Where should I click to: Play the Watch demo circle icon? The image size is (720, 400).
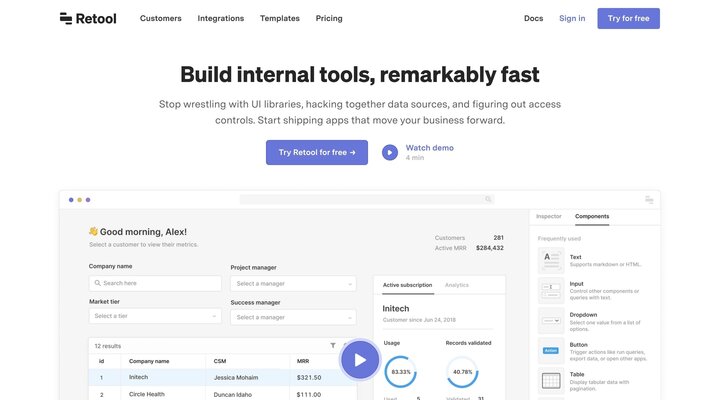pos(390,153)
